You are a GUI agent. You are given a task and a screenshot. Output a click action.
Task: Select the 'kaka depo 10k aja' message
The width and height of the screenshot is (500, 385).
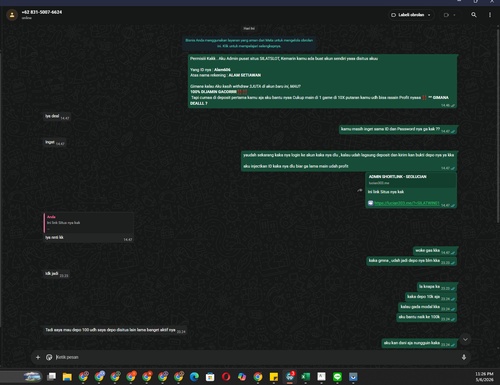tap(430, 297)
